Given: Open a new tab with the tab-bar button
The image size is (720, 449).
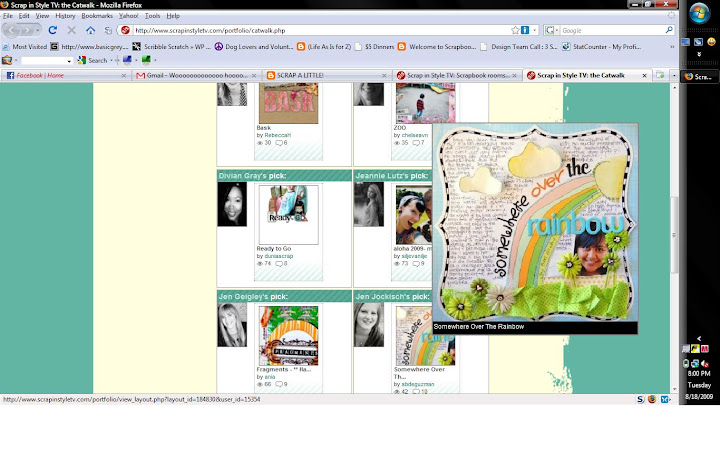Looking at the screenshot, I should tap(660, 75).
